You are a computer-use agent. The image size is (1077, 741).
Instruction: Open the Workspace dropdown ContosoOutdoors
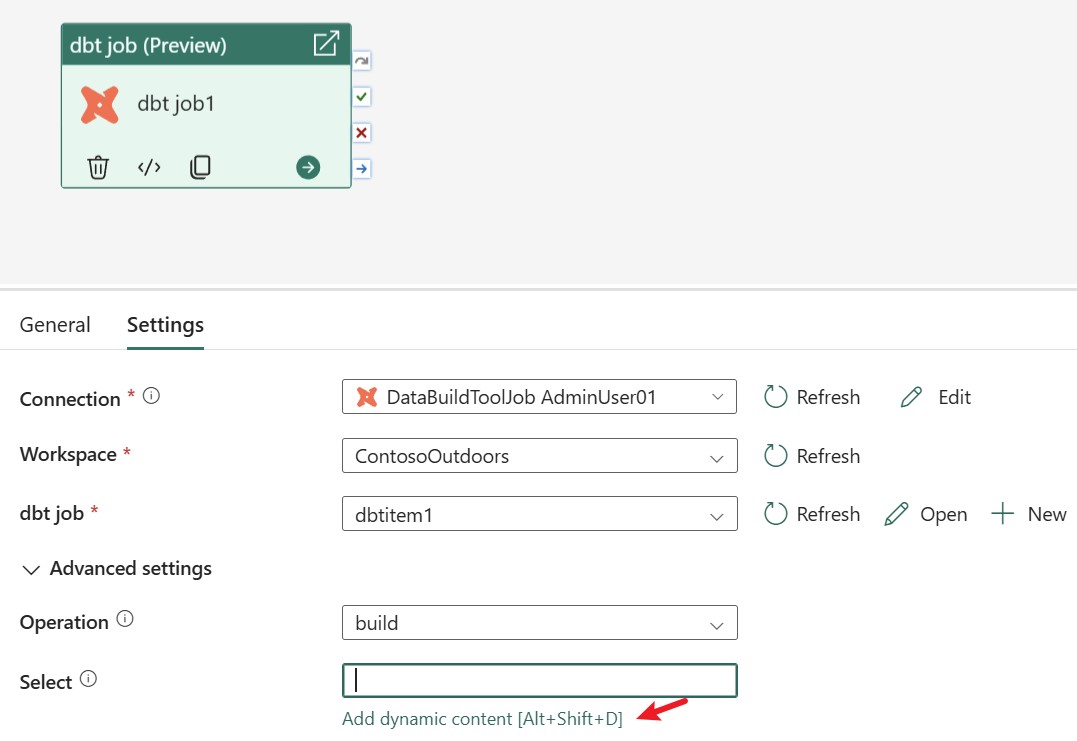[x=539, y=456]
